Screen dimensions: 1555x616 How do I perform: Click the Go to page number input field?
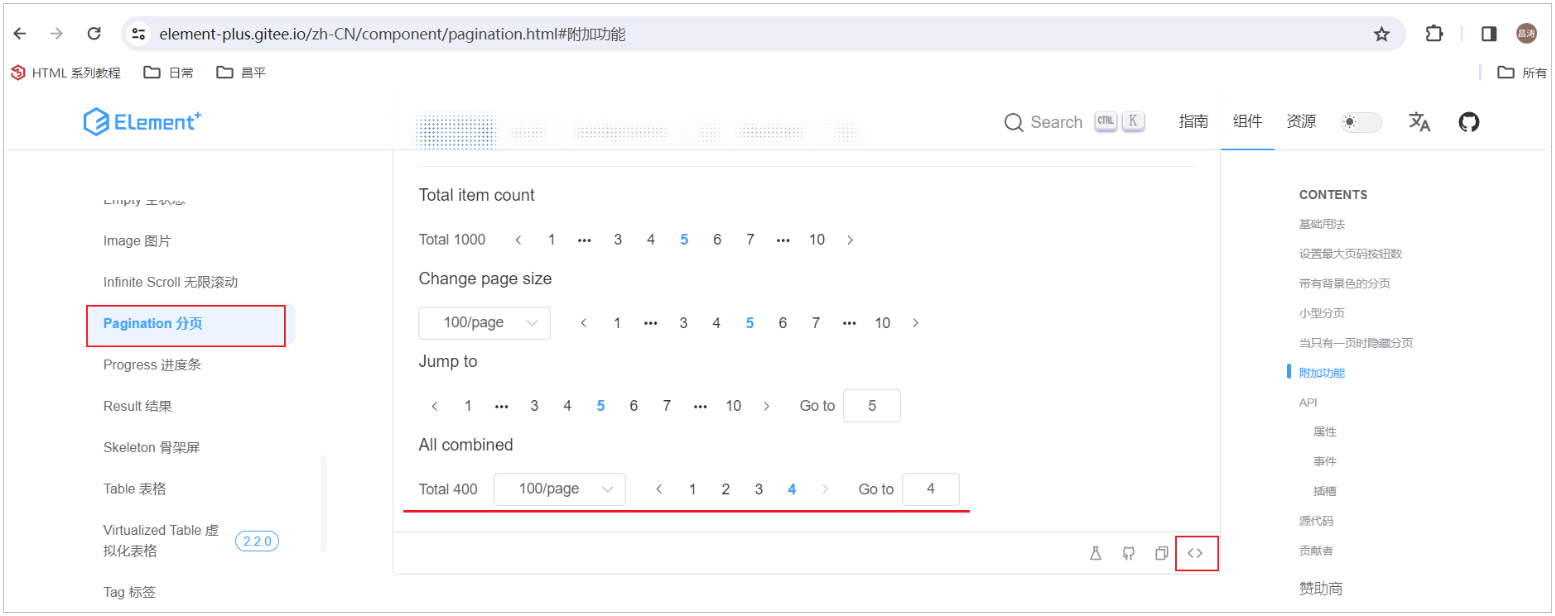tap(871, 405)
